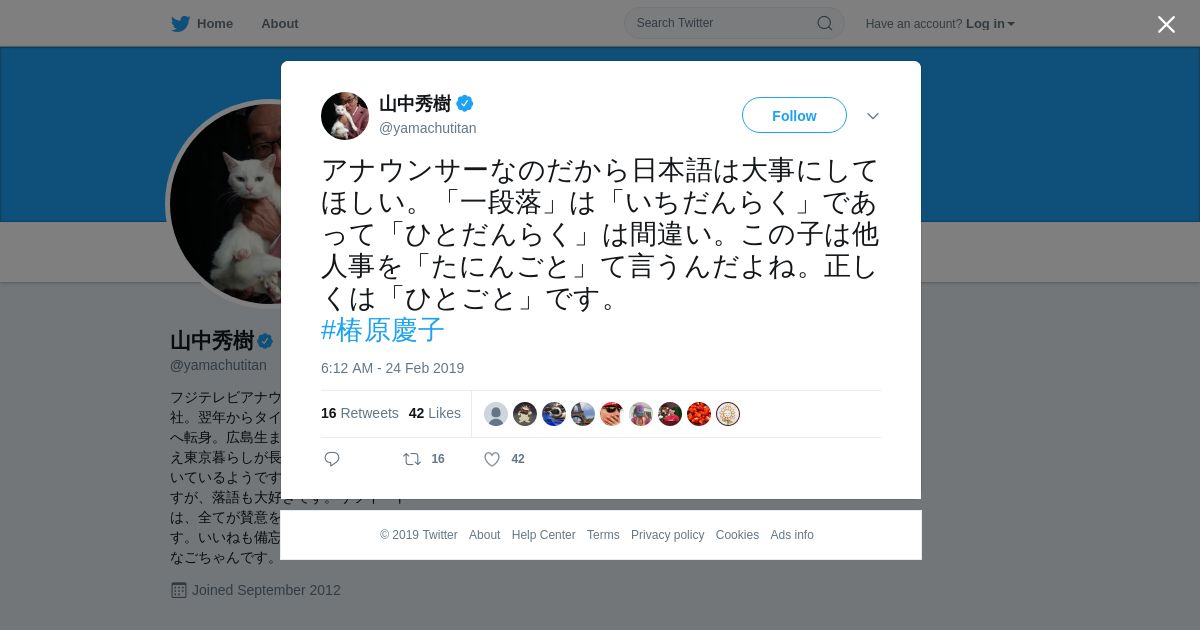Retweet this tweet using the retweet icon
Screen dimensions: 1200x630
[x=412, y=459]
